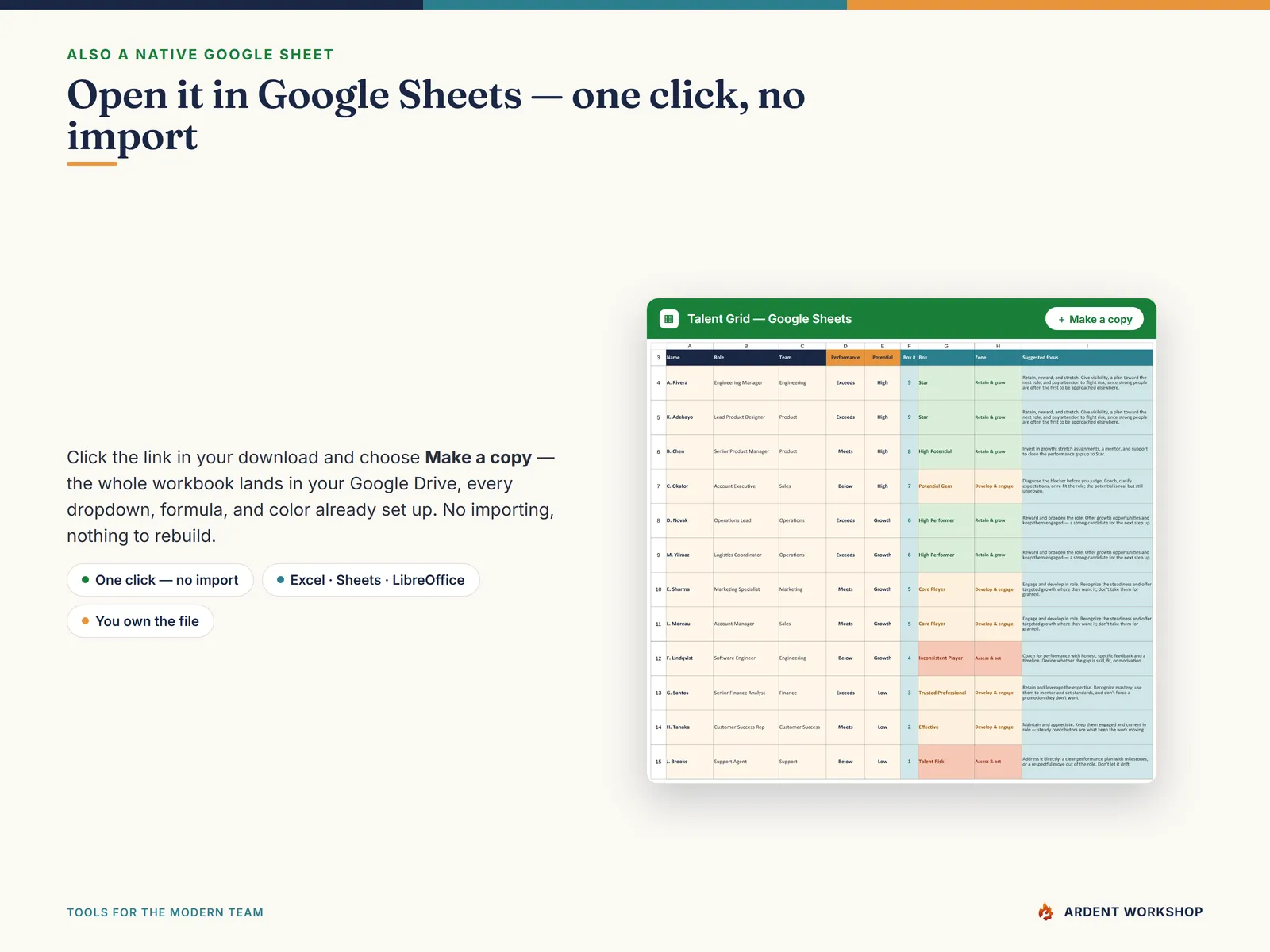
Task: Click the Marketing team cell
Action: [802, 589]
